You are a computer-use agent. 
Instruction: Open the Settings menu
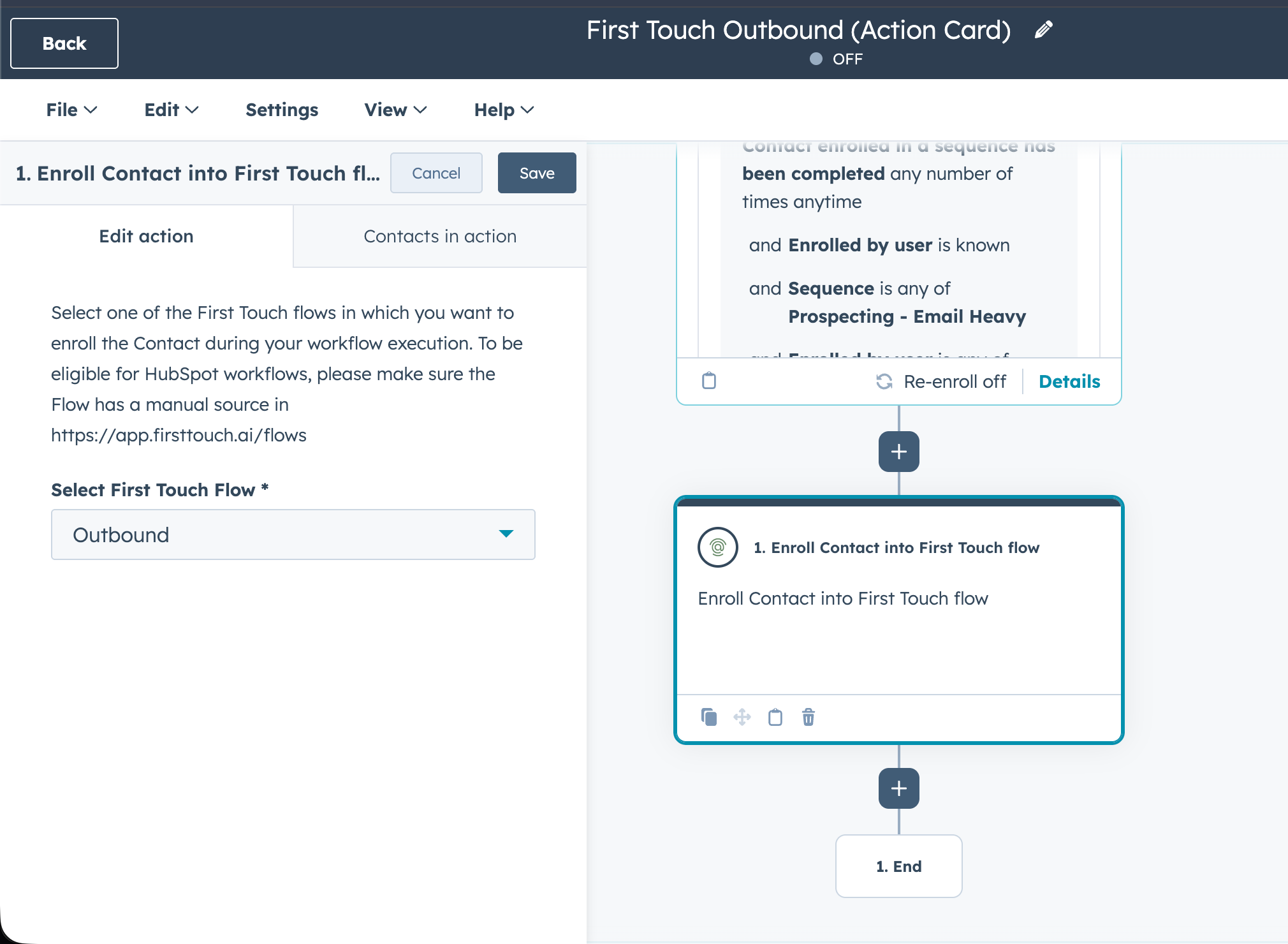point(281,109)
